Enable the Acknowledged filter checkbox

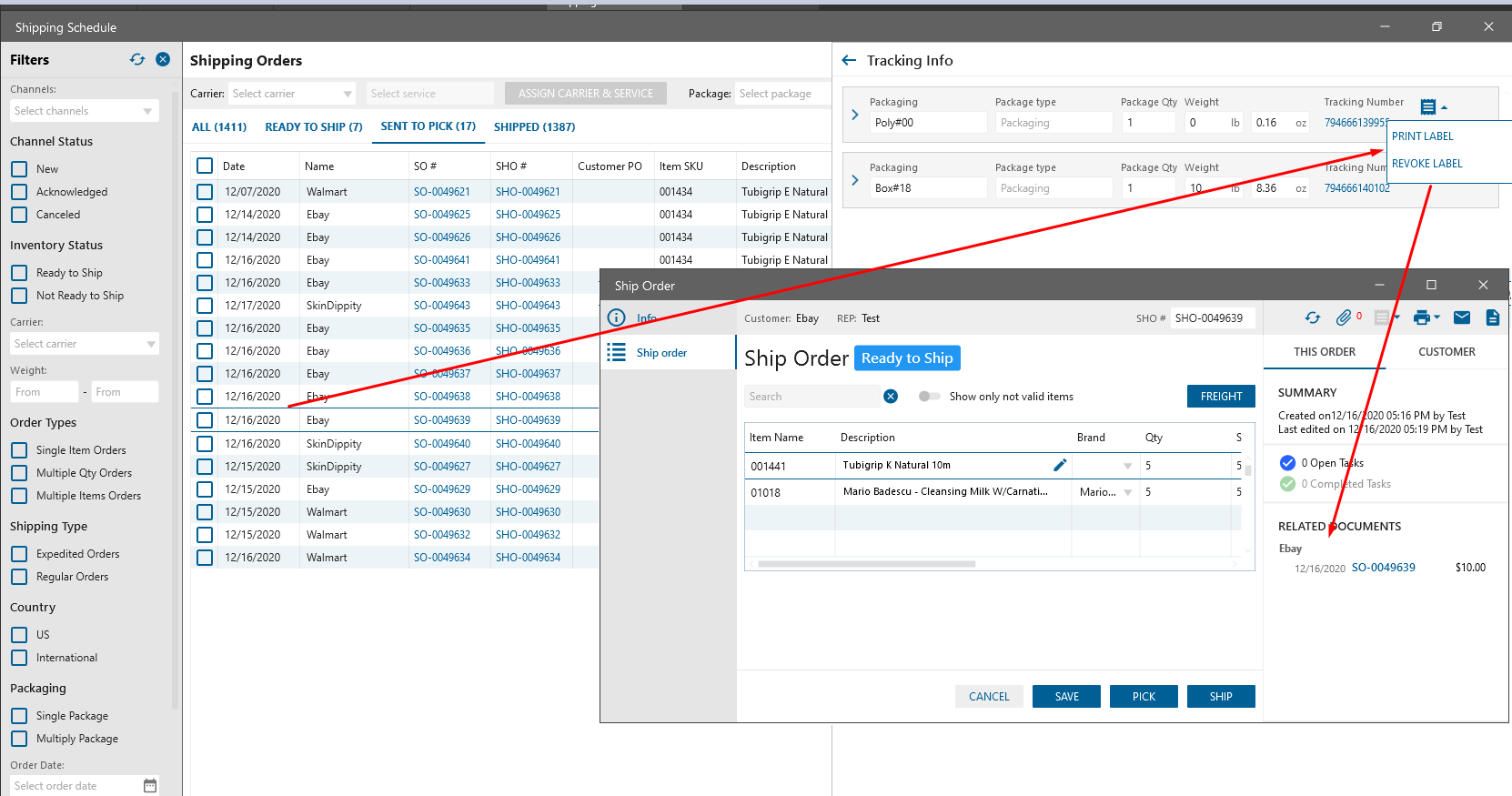click(x=19, y=192)
